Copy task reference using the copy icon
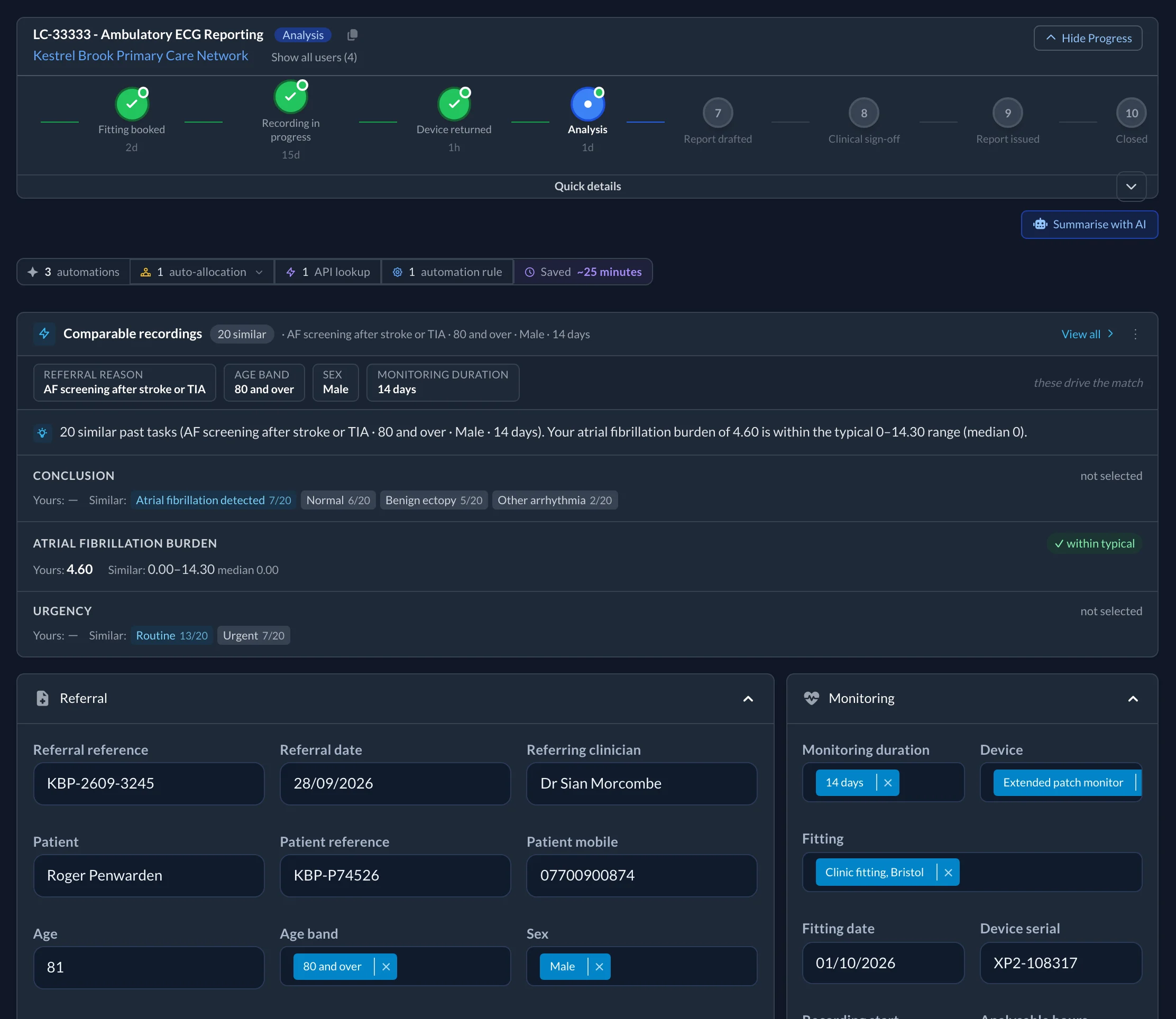This screenshot has width=1176, height=1019. (353, 35)
